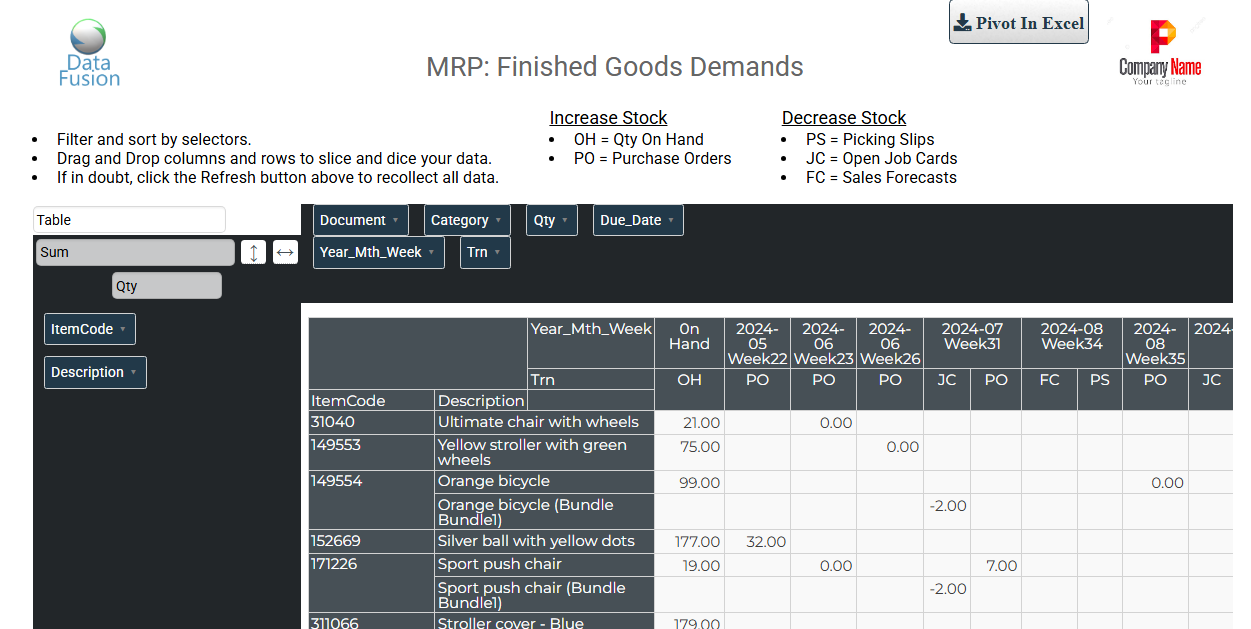Toggle column sort order horizontal arrow

(285, 252)
